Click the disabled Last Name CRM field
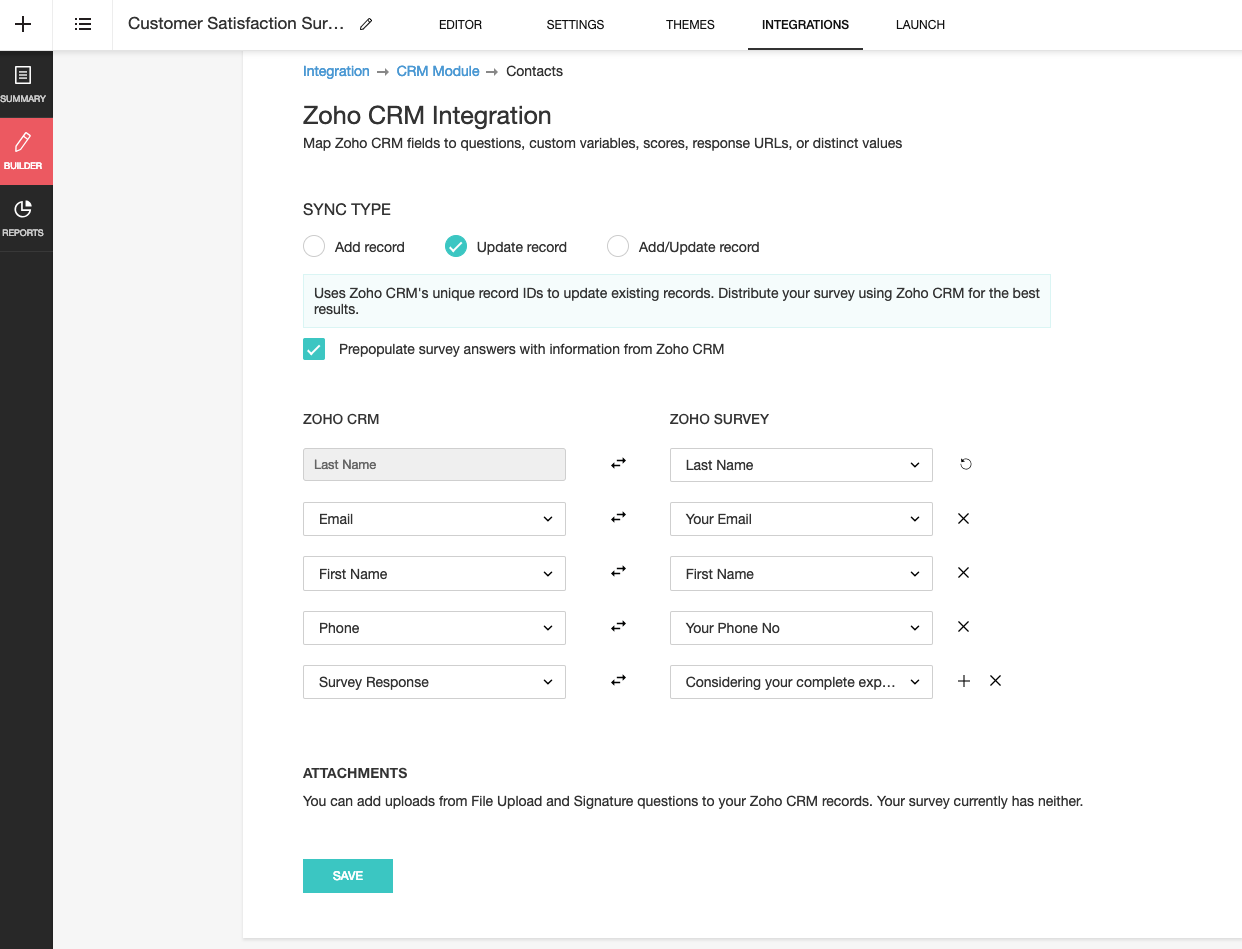 tap(434, 465)
